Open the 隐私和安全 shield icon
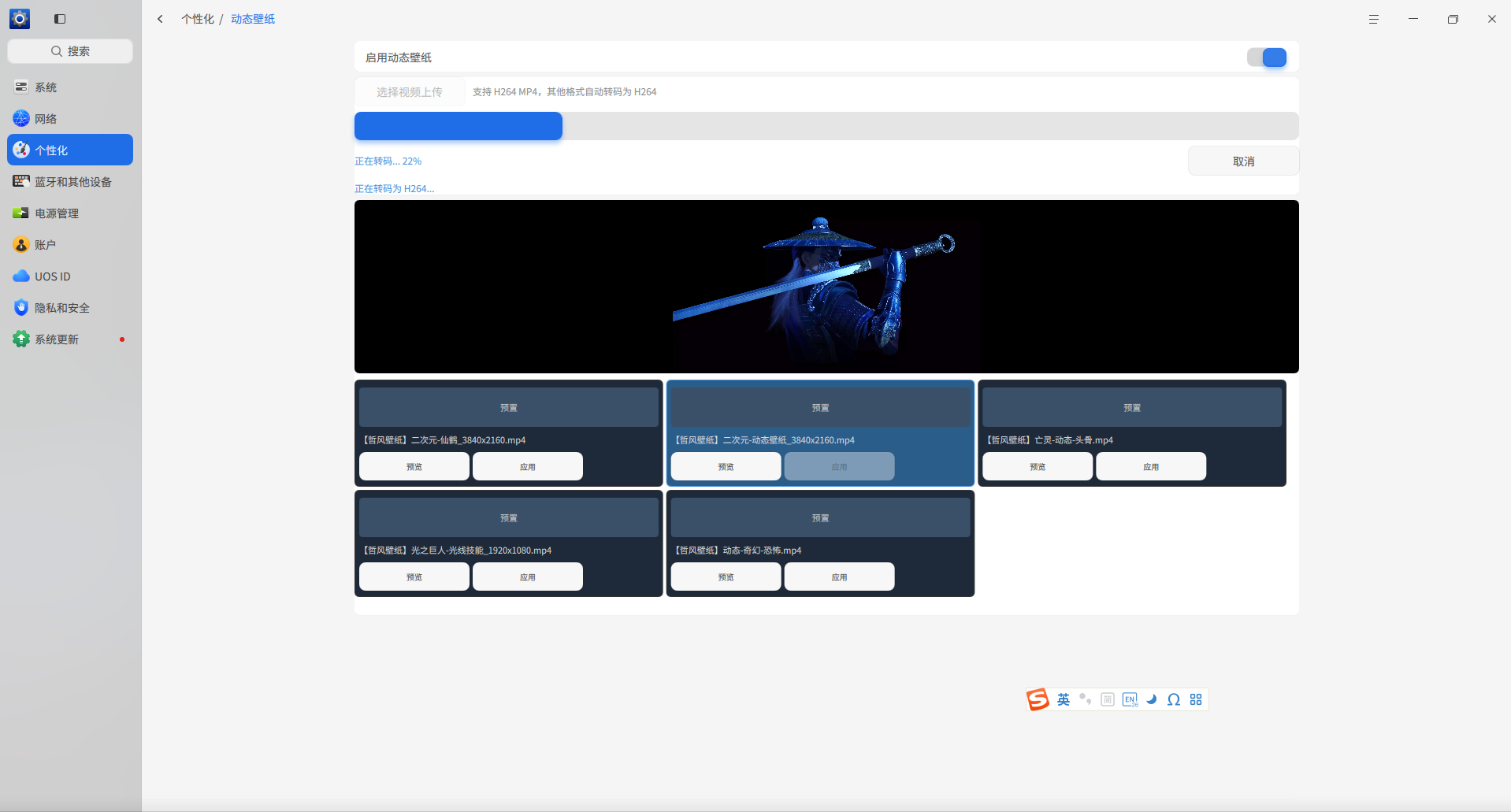The height and width of the screenshot is (812, 1511). [x=21, y=307]
